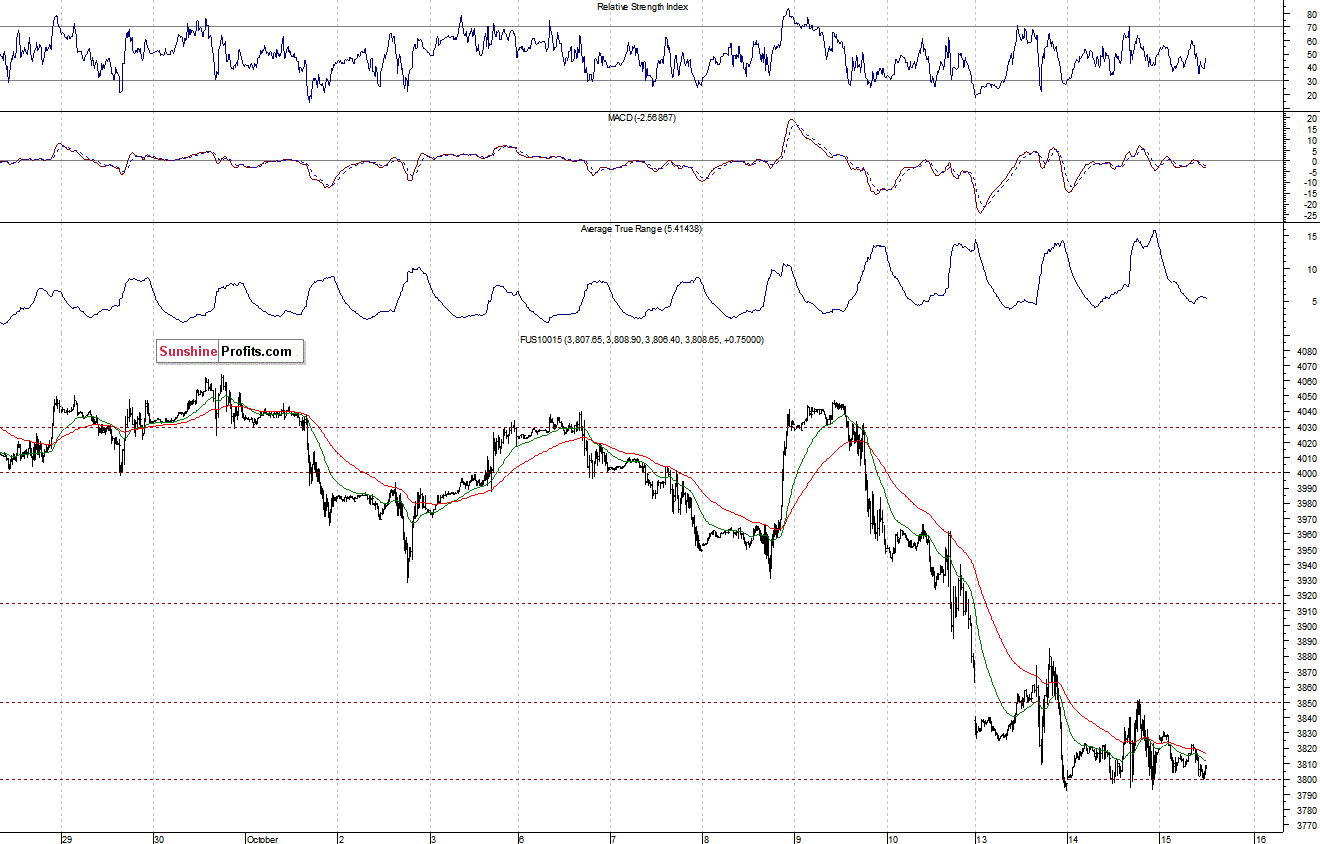The height and width of the screenshot is (844, 1320).
Task: Click the 20 value on MACD axis
Action: click(1311, 118)
